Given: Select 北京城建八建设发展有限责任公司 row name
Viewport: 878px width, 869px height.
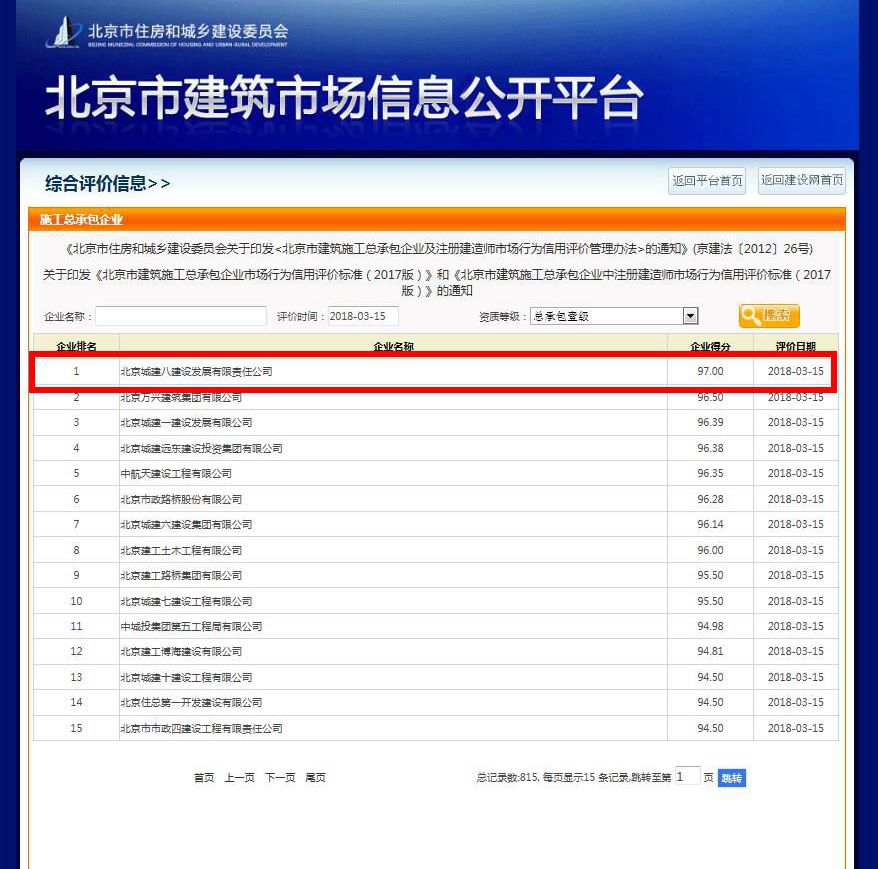Looking at the screenshot, I should (x=197, y=371).
